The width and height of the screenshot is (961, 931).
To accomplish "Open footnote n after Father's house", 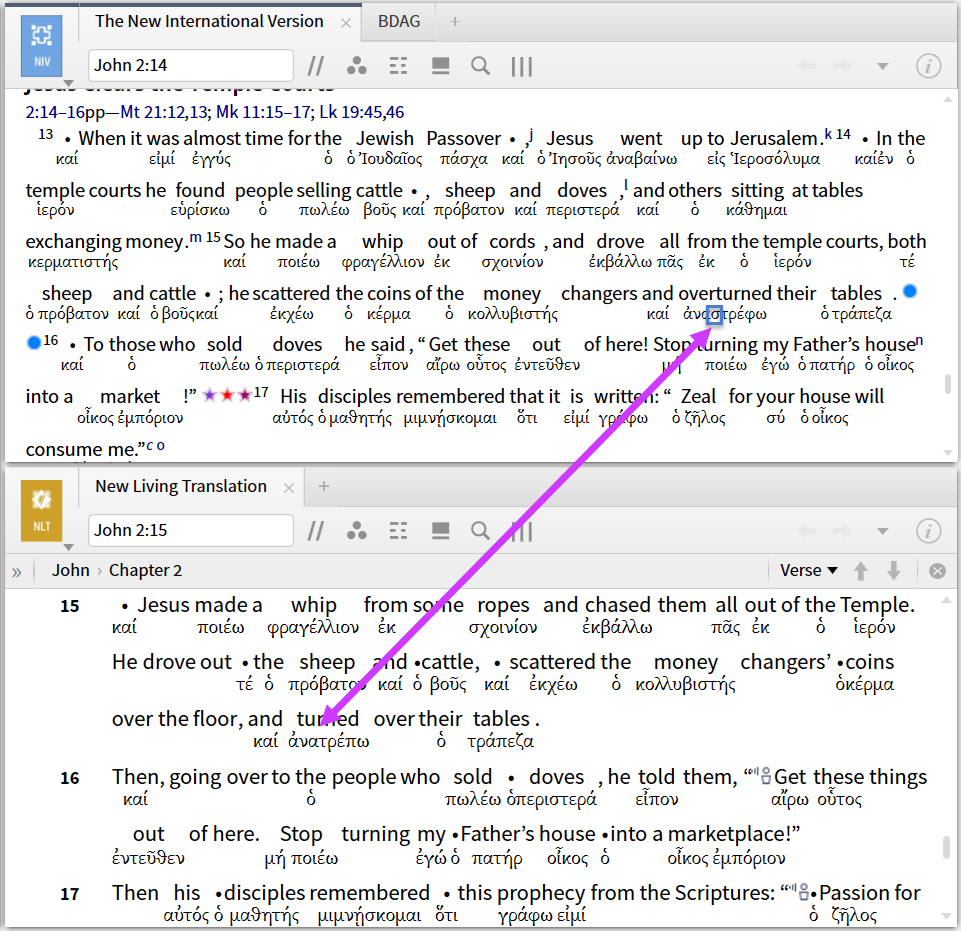I will [919, 341].
